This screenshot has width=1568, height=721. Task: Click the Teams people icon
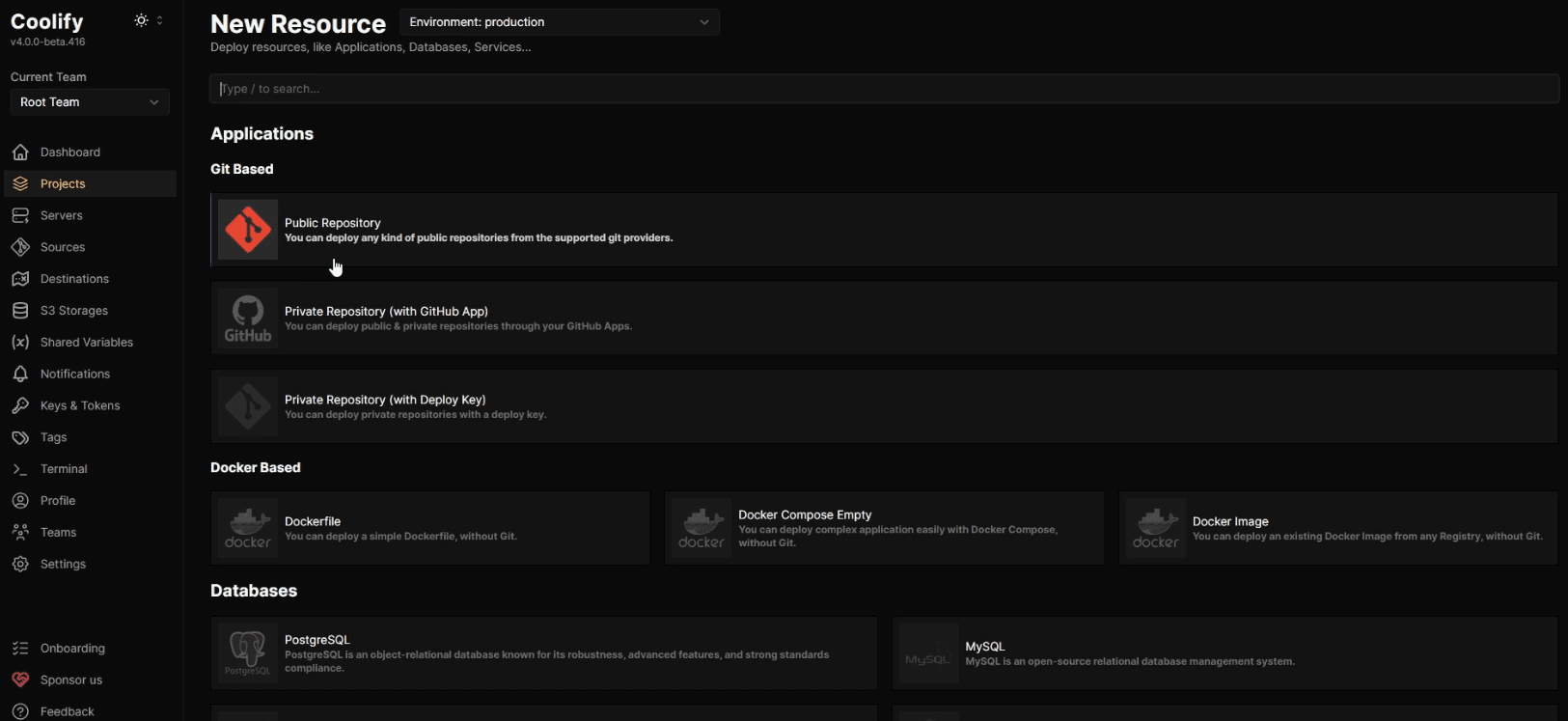pos(20,533)
